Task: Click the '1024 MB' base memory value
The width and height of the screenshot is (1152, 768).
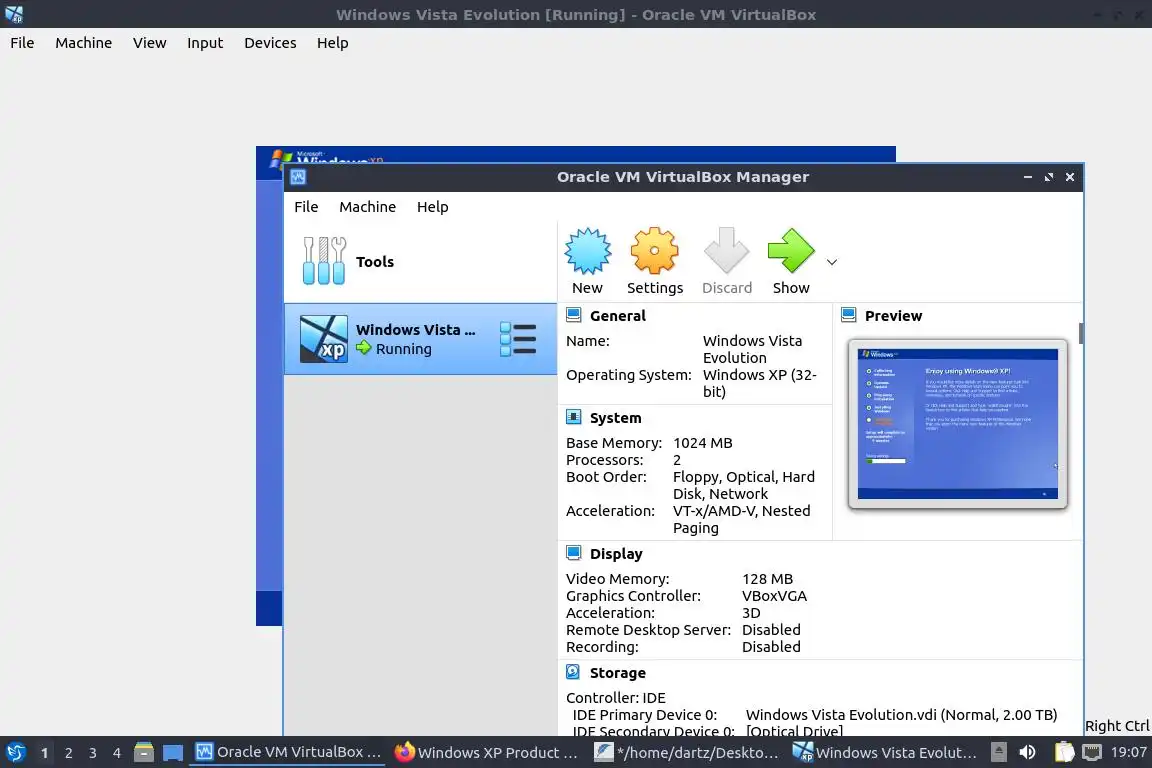Action: (x=702, y=443)
